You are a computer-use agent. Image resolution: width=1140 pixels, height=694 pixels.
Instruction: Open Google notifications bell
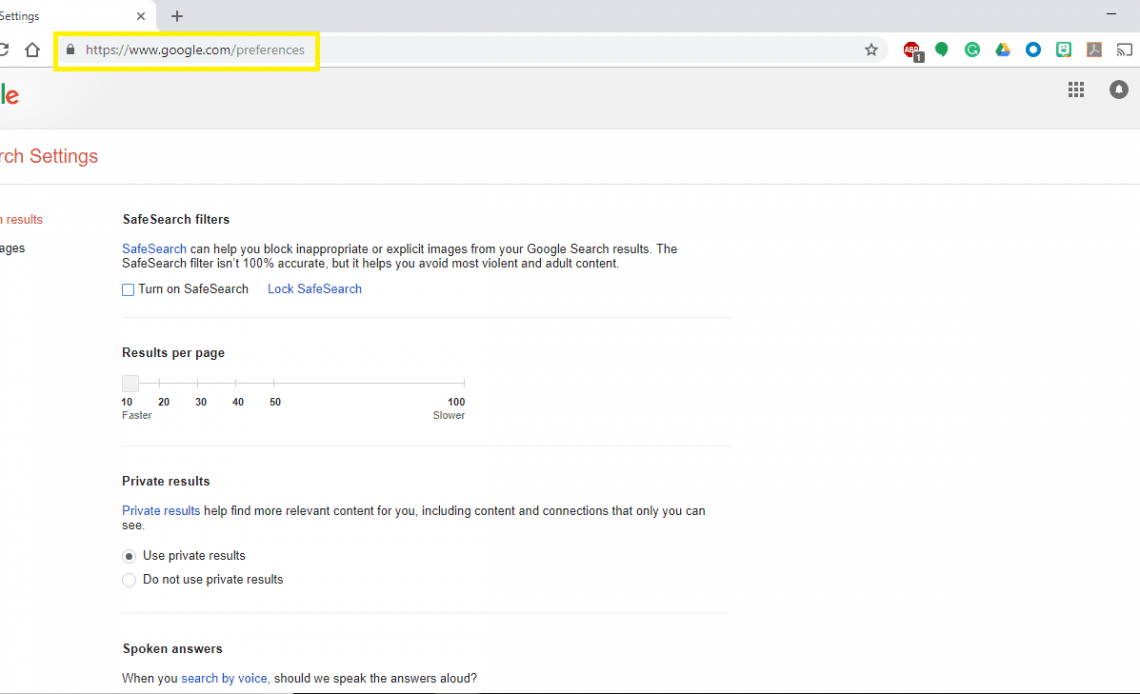tap(1118, 90)
